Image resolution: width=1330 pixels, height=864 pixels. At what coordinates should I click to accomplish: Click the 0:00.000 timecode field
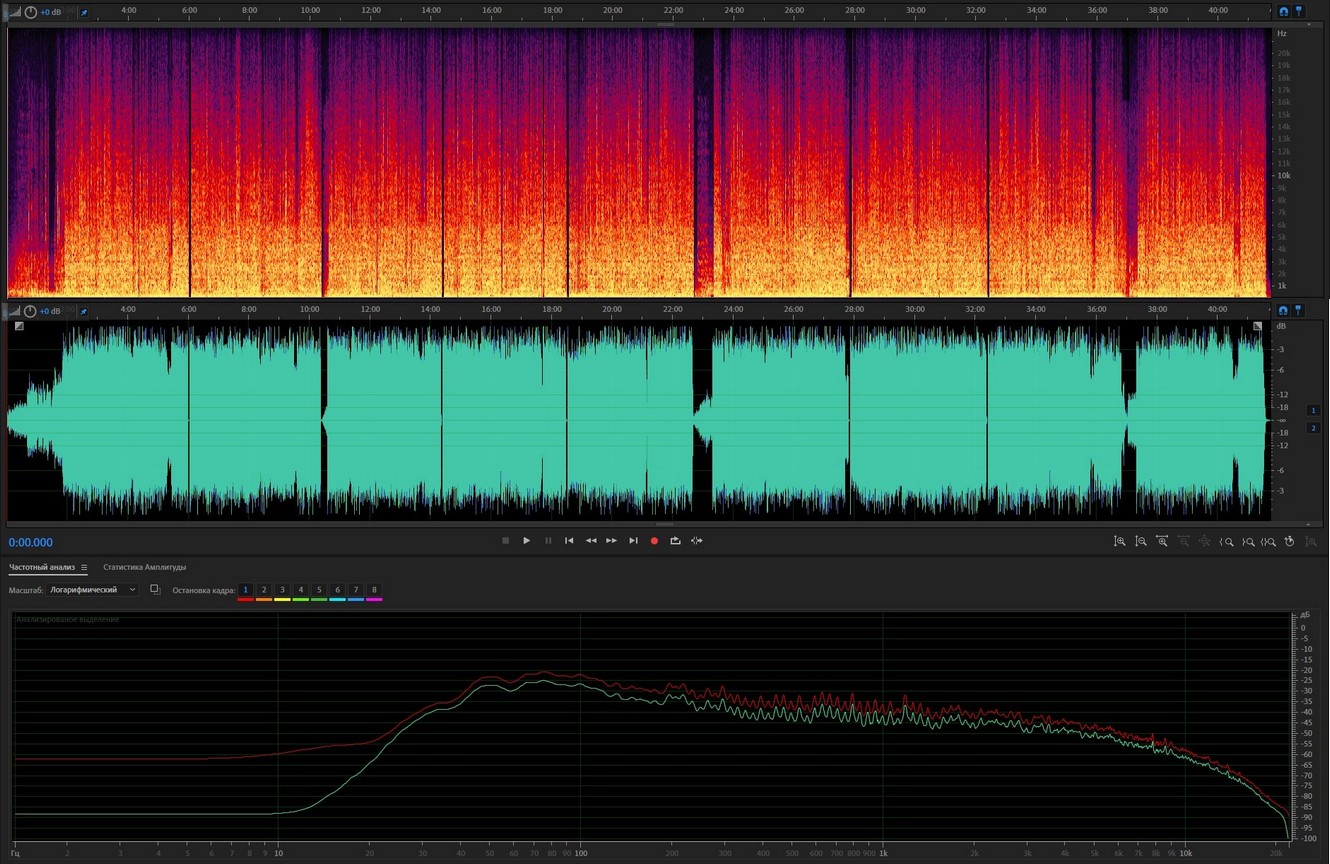(31, 542)
